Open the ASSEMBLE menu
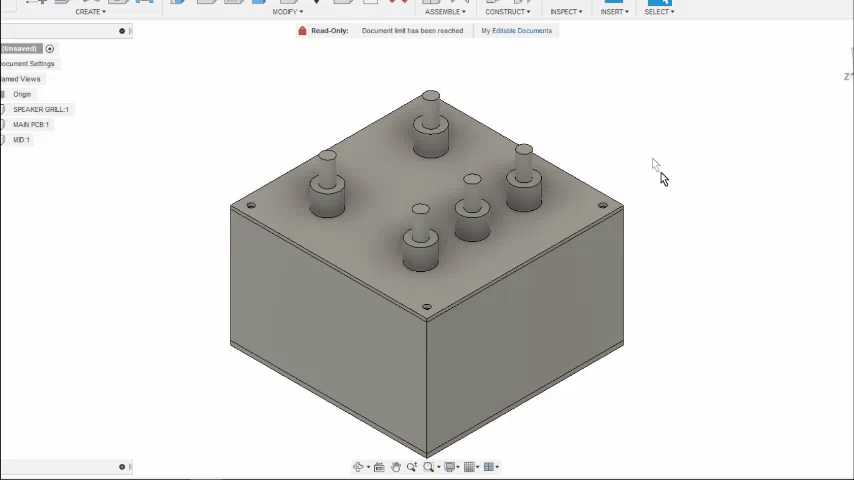Viewport: 854px width, 480px height. (445, 11)
